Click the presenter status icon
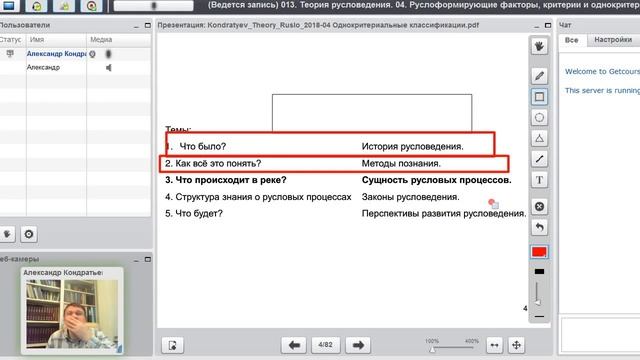640x360 pixels. 10,54
